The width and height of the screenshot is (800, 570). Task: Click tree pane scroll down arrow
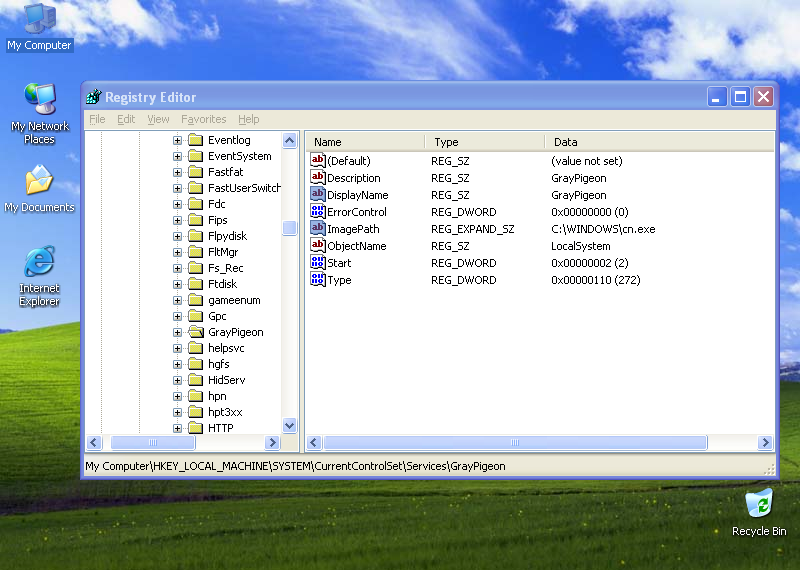(x=289, y=425)
